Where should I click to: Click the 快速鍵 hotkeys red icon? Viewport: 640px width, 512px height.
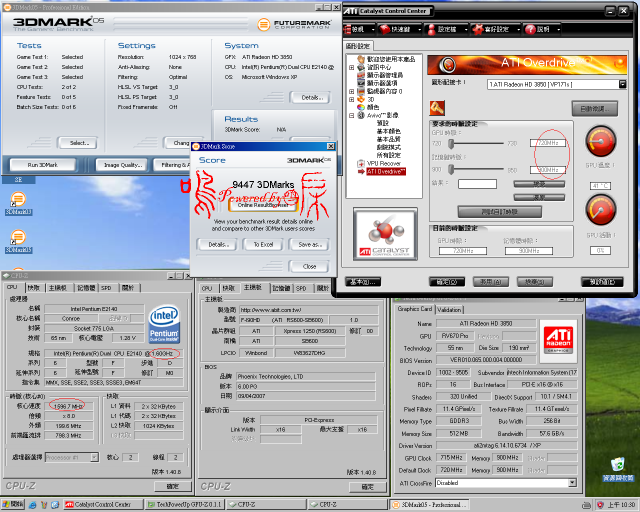click(384, 29)
